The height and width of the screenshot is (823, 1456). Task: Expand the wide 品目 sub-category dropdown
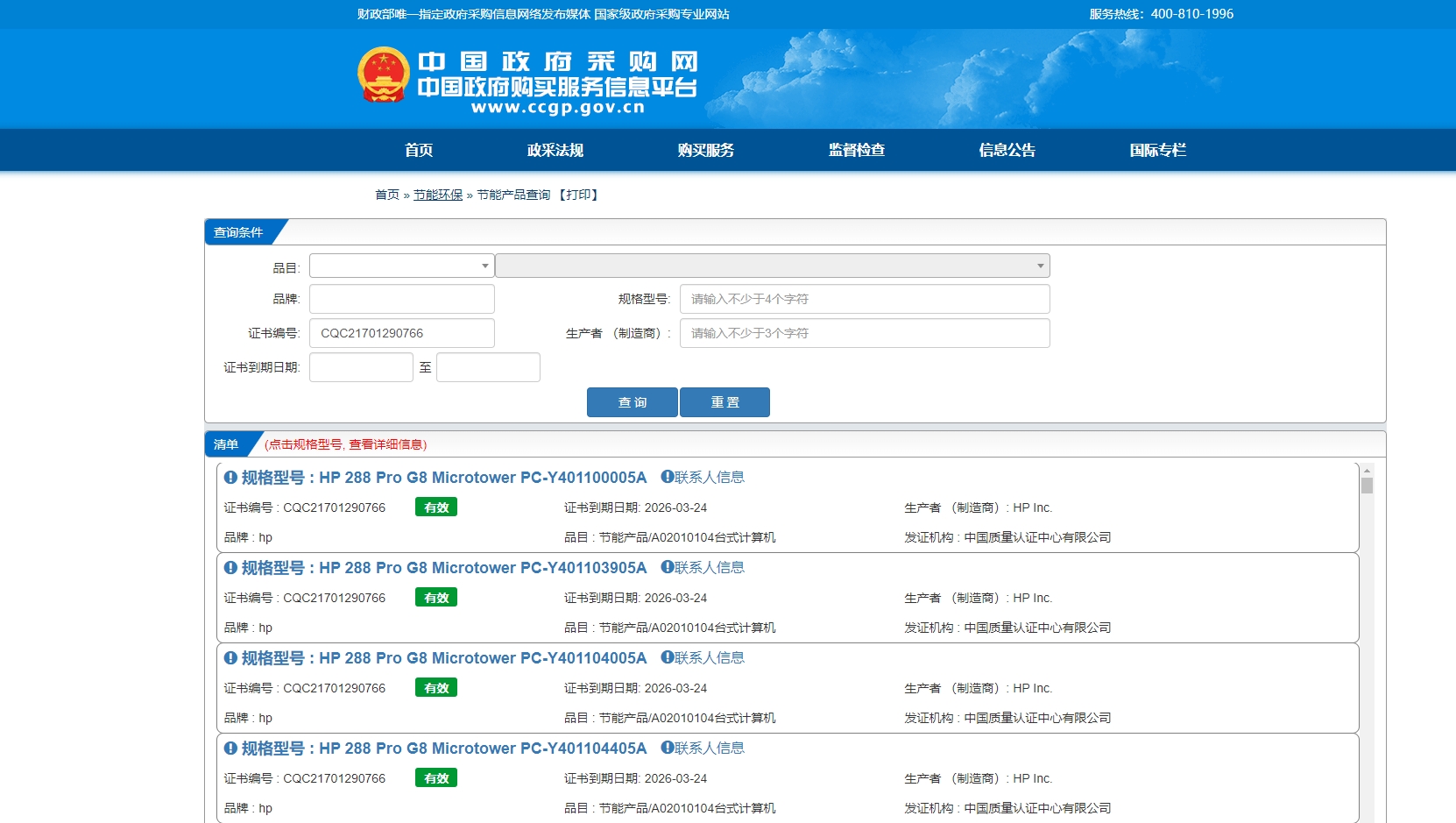point(773,266)
